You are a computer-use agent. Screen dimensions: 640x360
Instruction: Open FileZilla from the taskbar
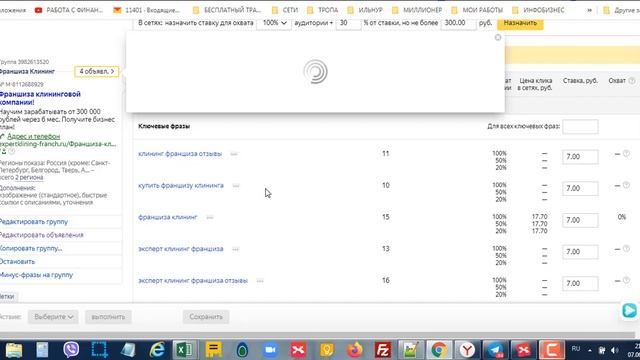(383, 350)
